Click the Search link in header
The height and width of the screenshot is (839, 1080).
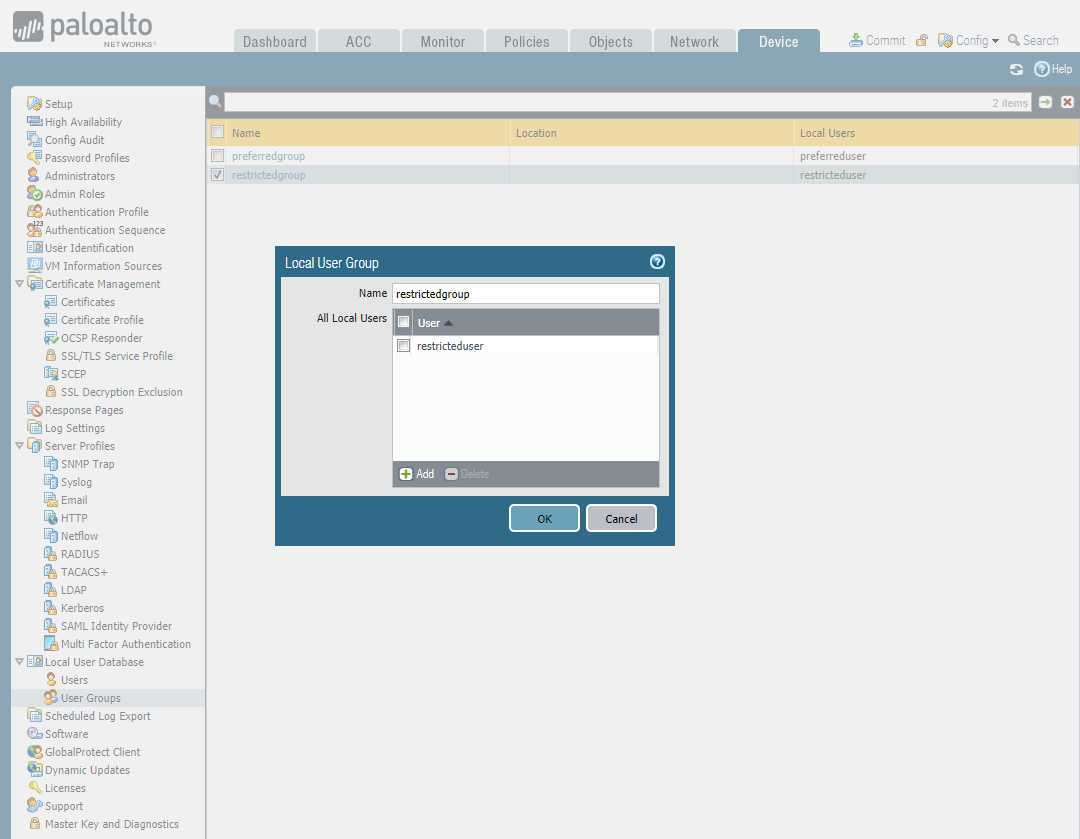[x=1033, y=41]
